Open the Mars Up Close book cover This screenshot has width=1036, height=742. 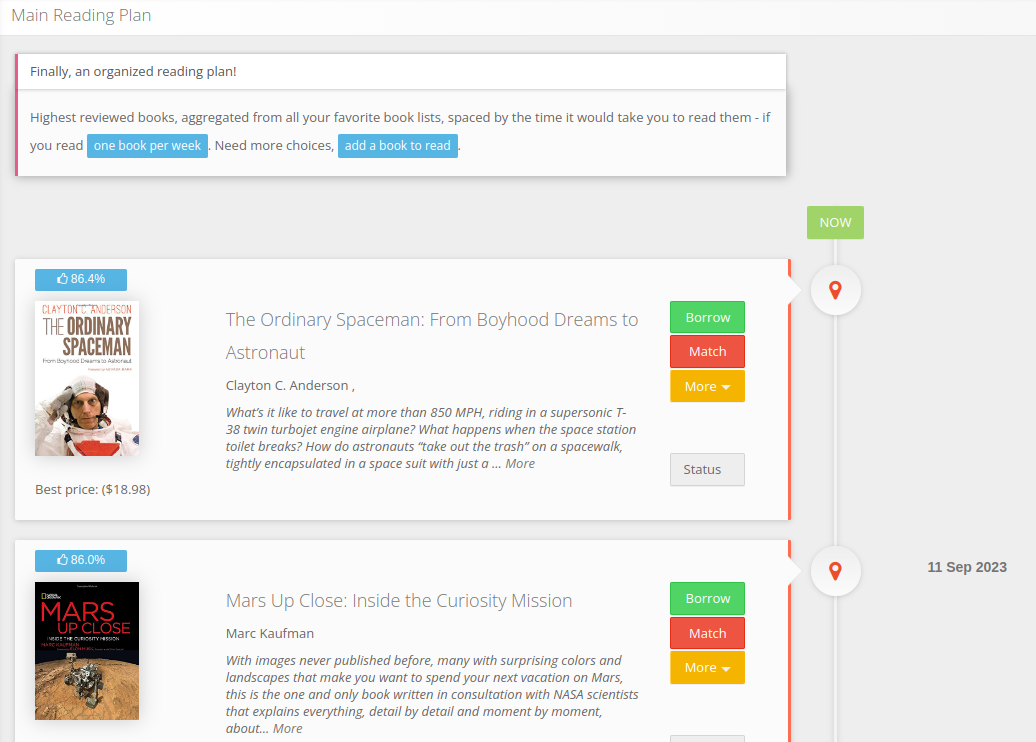[87, 651]
